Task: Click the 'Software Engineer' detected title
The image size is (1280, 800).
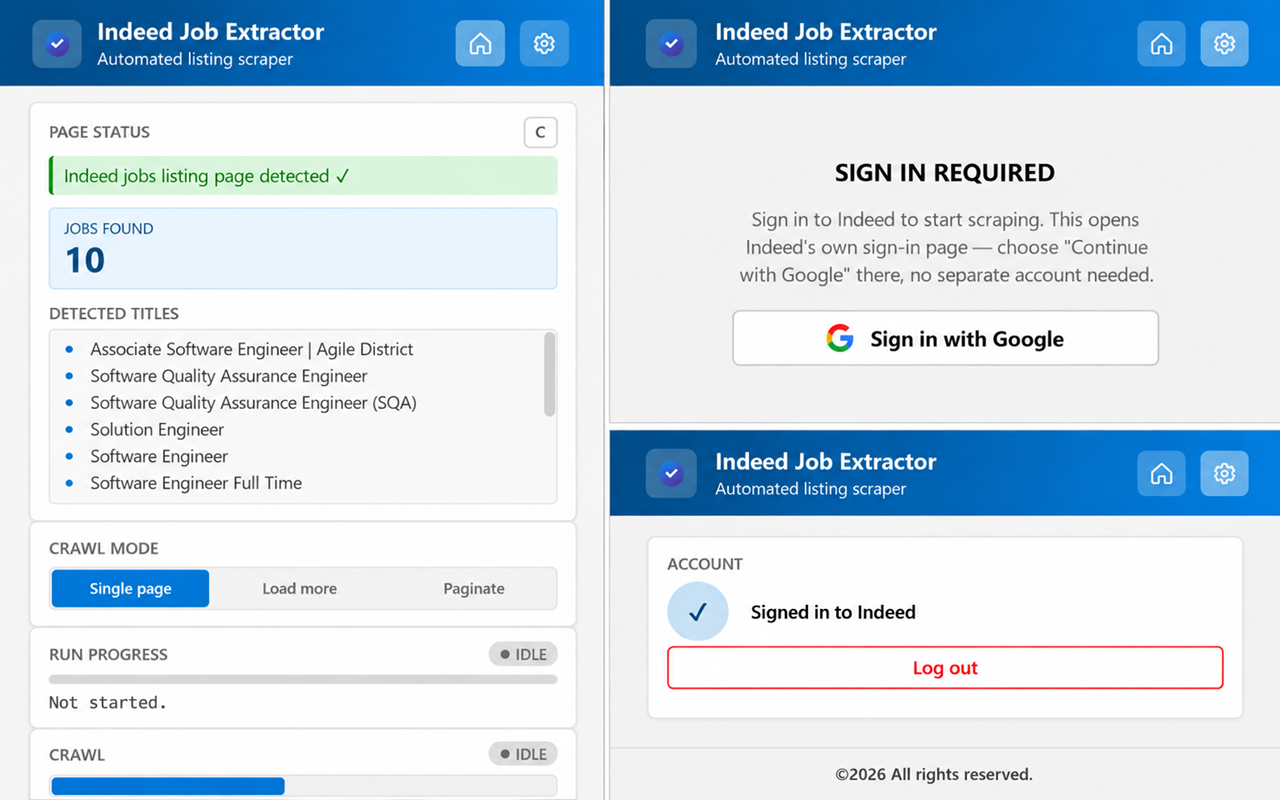Action: [x=159, y=456]
